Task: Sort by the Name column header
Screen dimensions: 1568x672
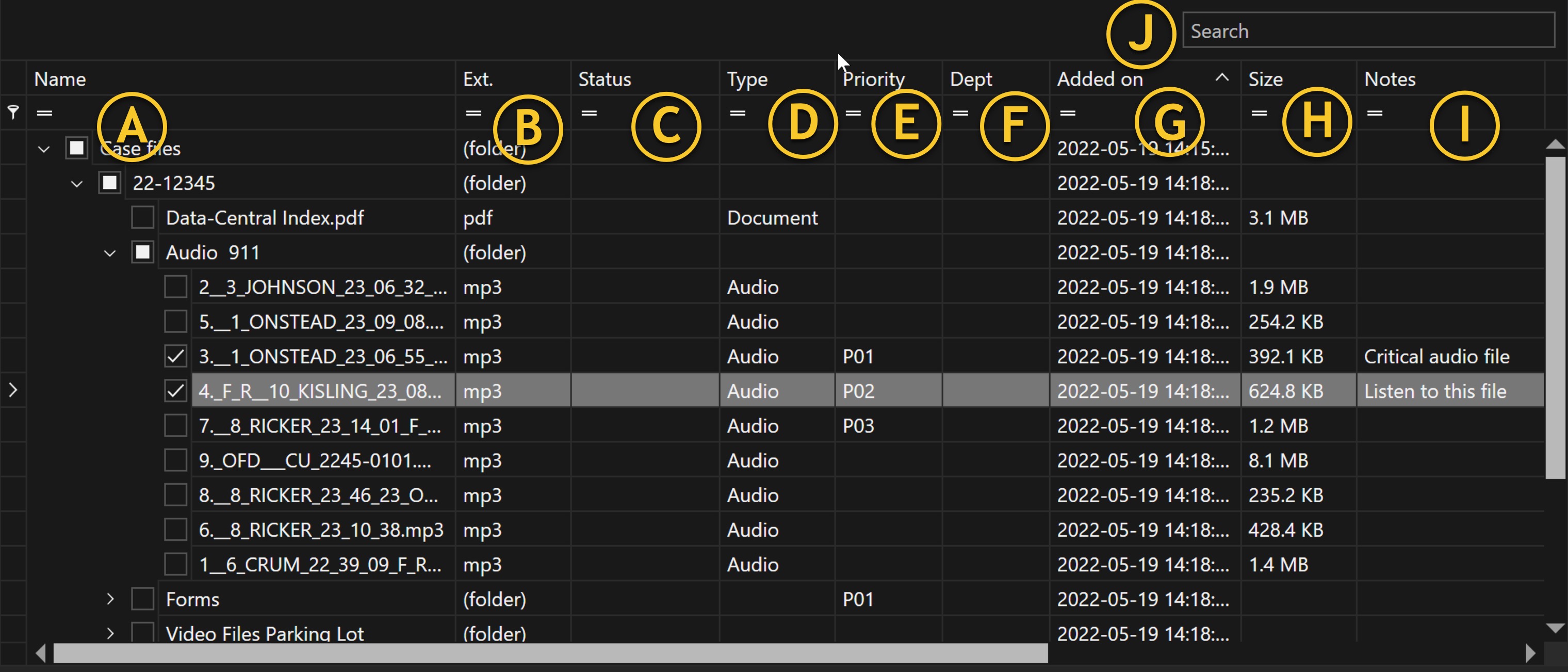Action: pyautogui.click(x=240, y=78)
